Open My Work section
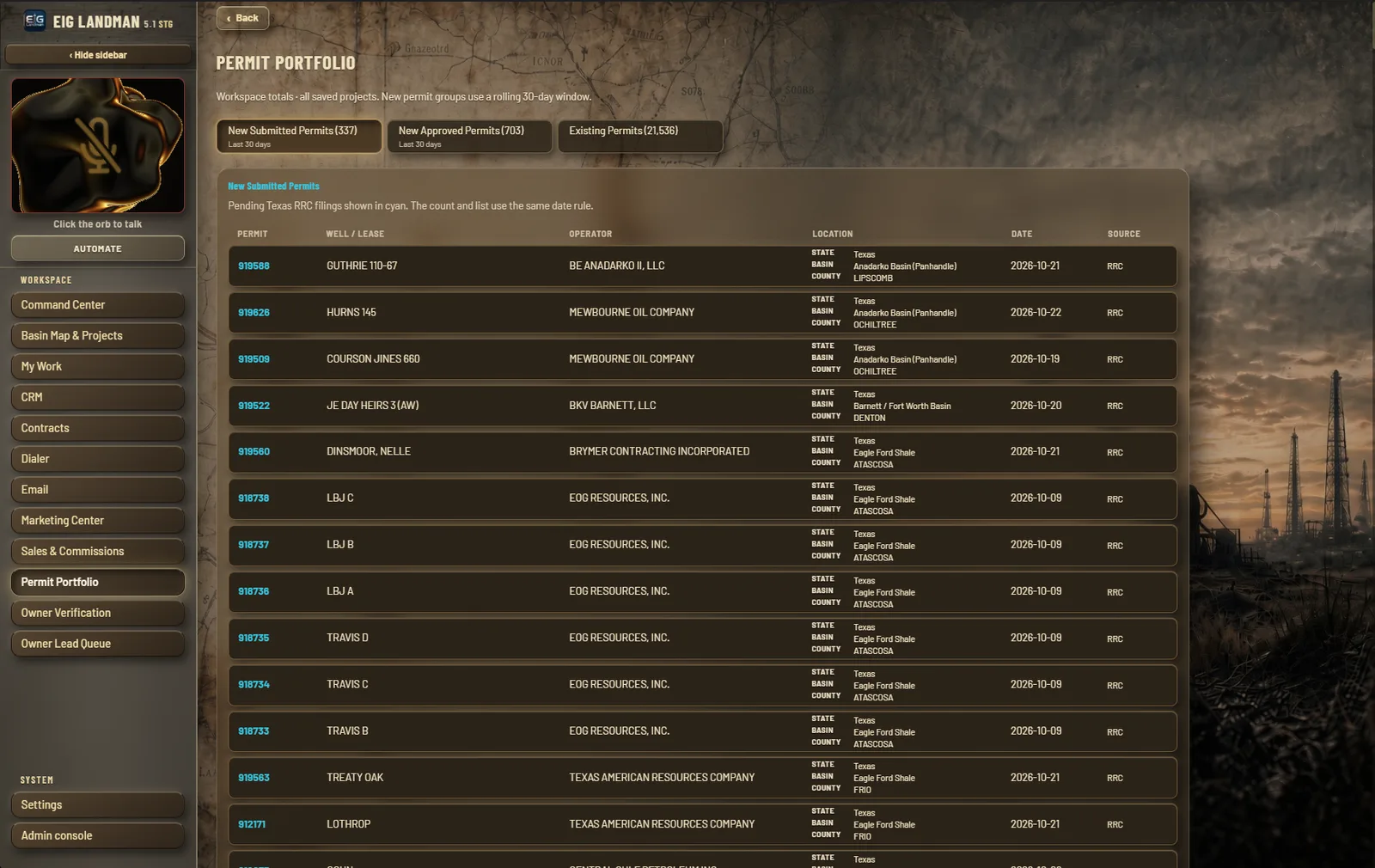This screenshot has height=868, width=1375. [x=98, y=367]
